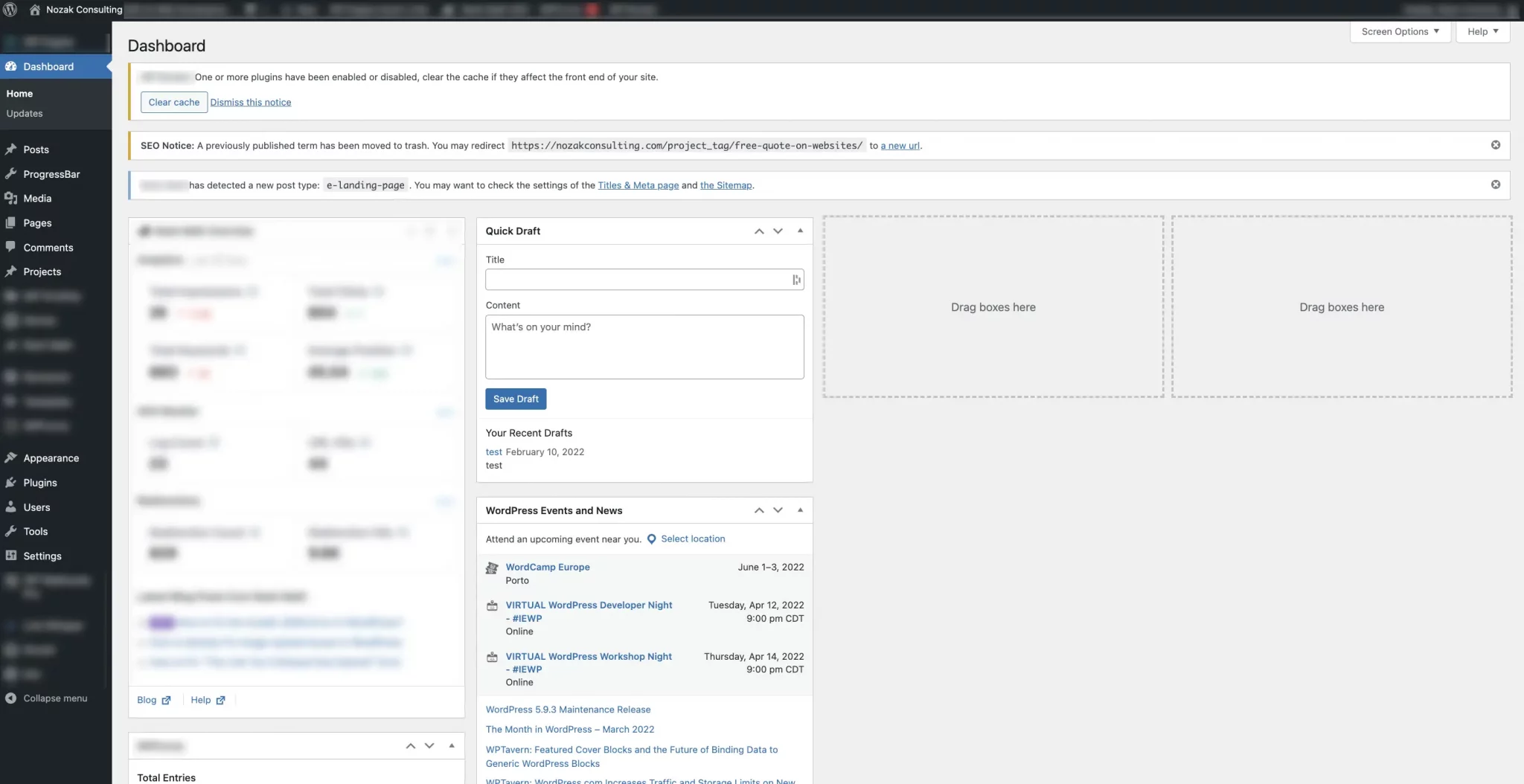Open 'a new url' redirect link
The height and width of the screenshot is (784, 1524).
tap(900, 146)
